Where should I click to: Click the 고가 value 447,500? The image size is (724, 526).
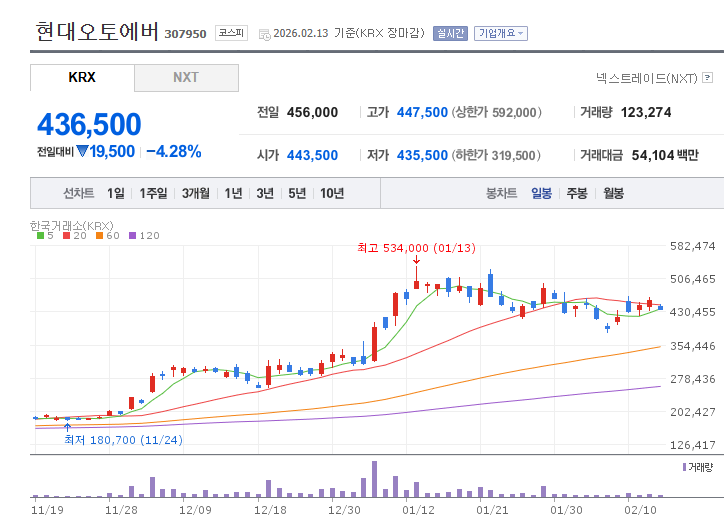pos(422,112)
